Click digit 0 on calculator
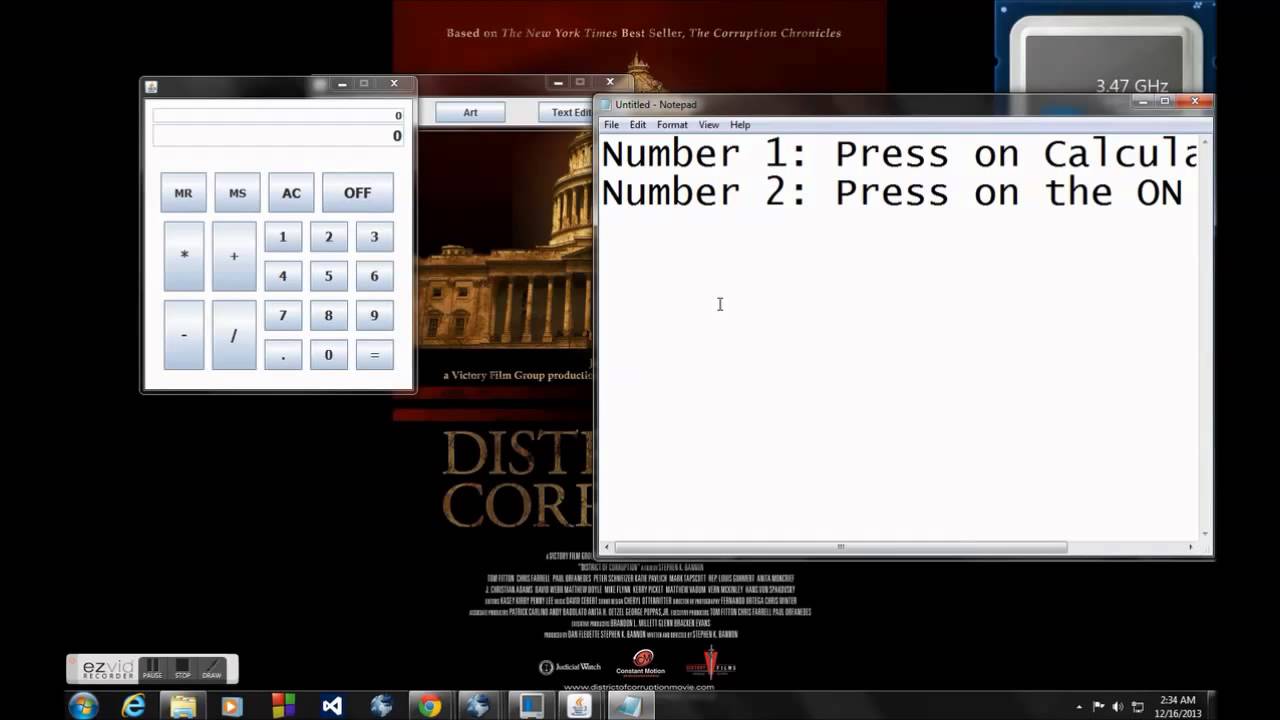Image resolution: width=1280 pixels, height=720 pixels. click(x=329, y=355)
